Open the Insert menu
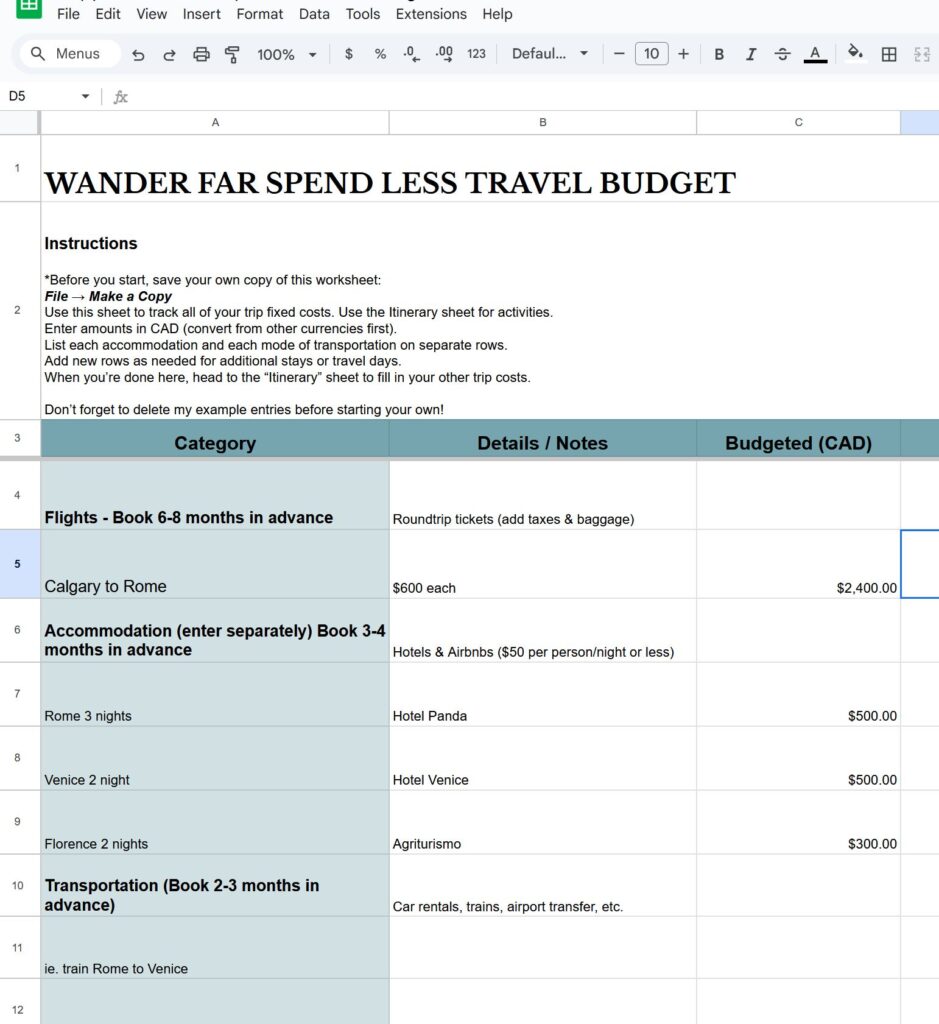This screenshot has height=1024, width=939. pos(202,14)
